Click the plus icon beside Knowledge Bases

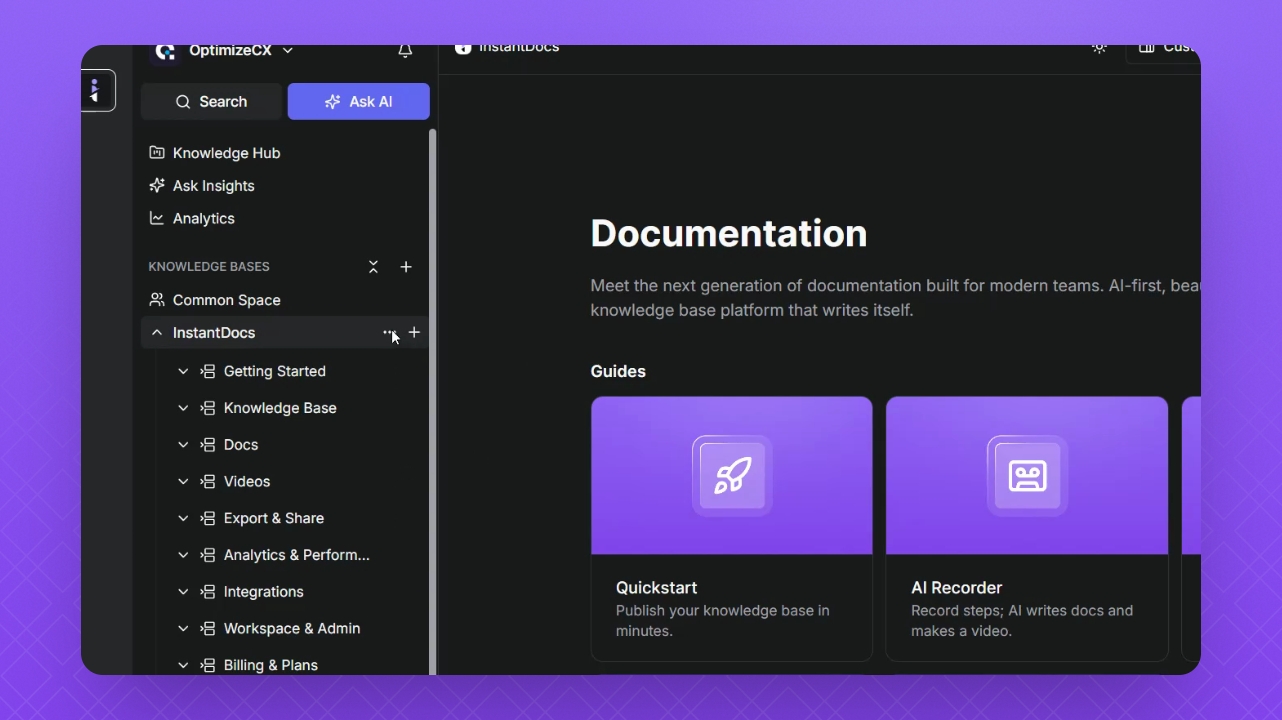[x=406, y=267]
